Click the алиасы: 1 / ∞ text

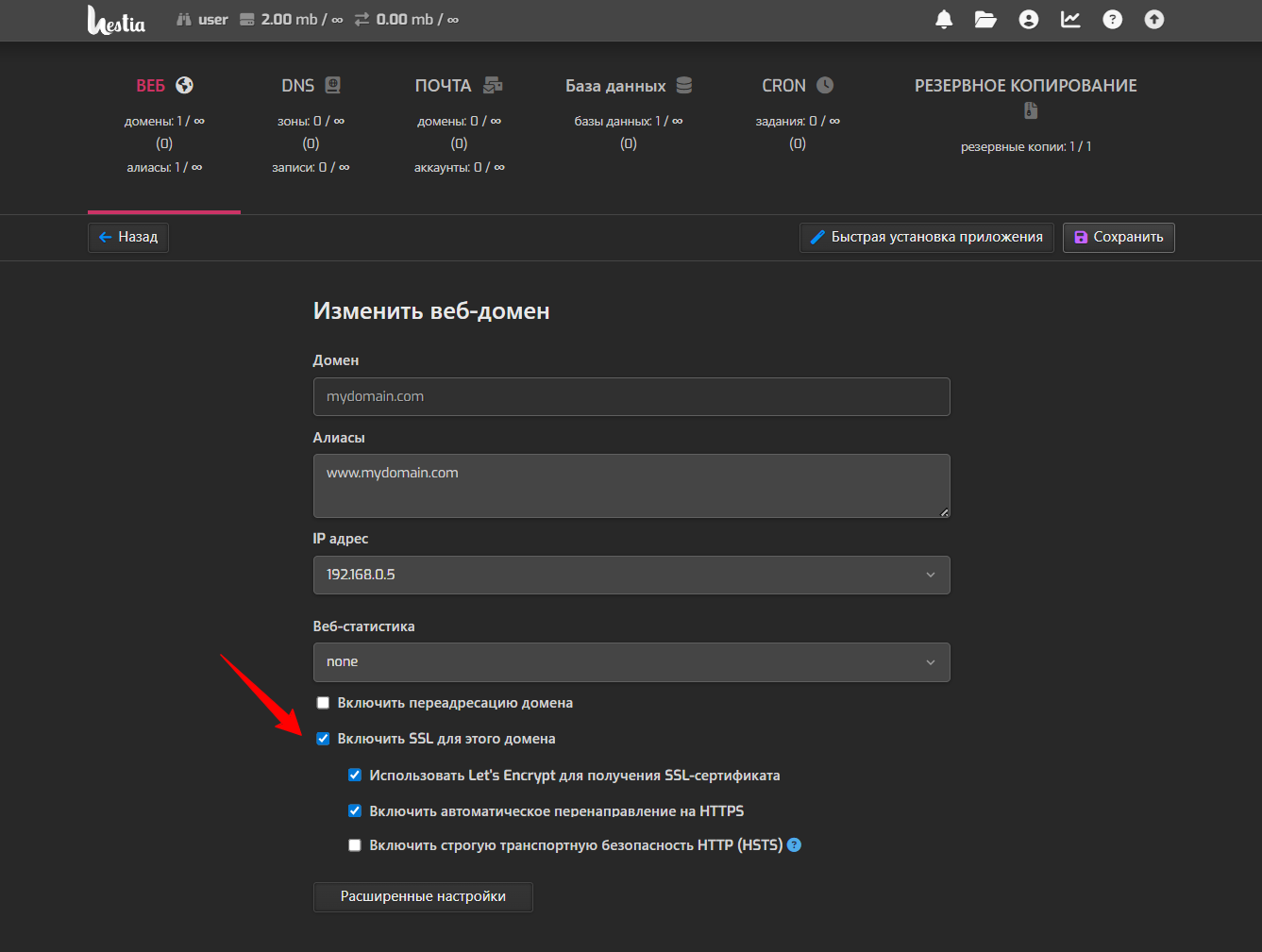tap(164, 167)
